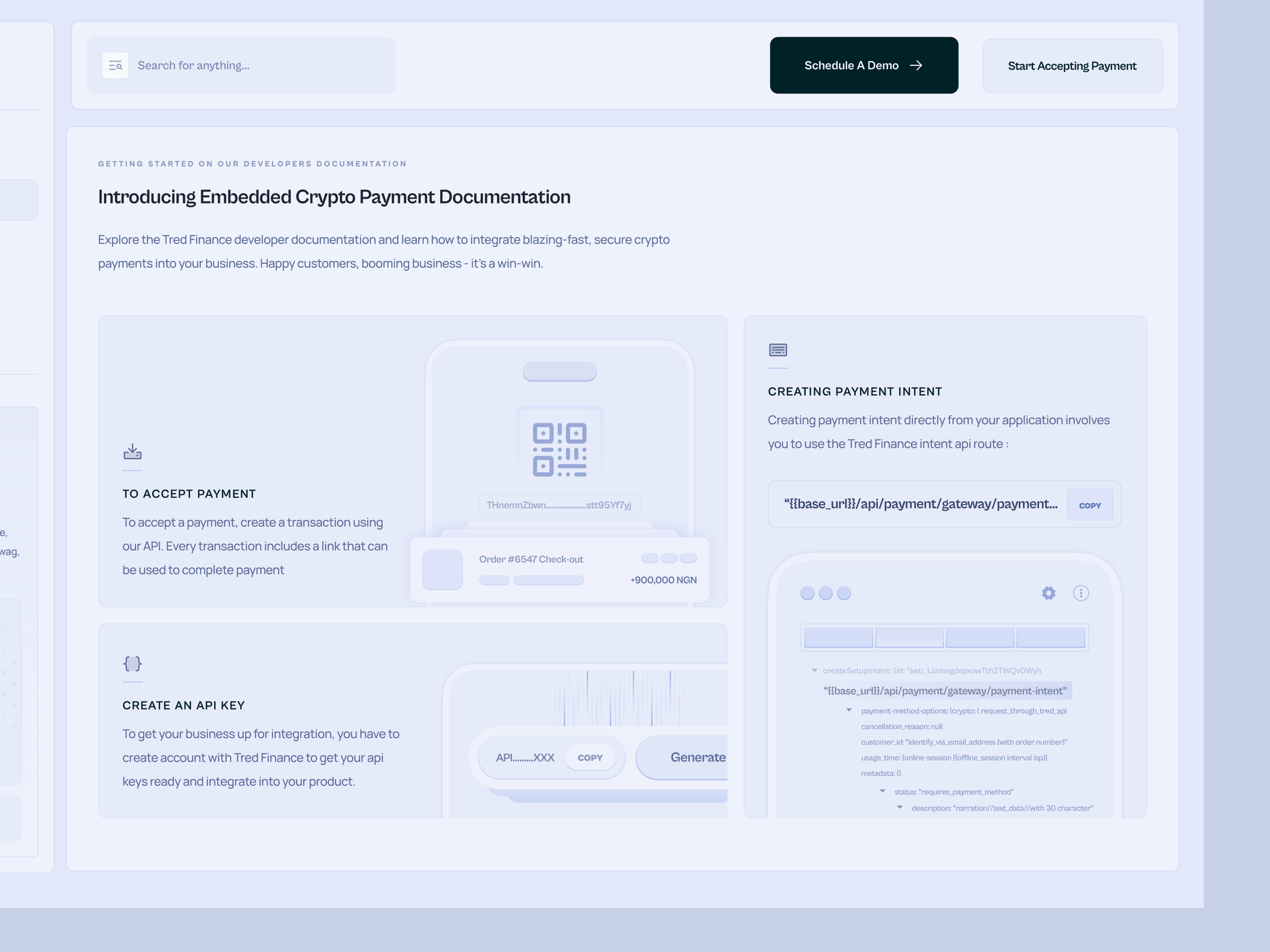1270x952 pixels.
Task: Click the +900,000 NGN amount
Action: coord(664,580)
